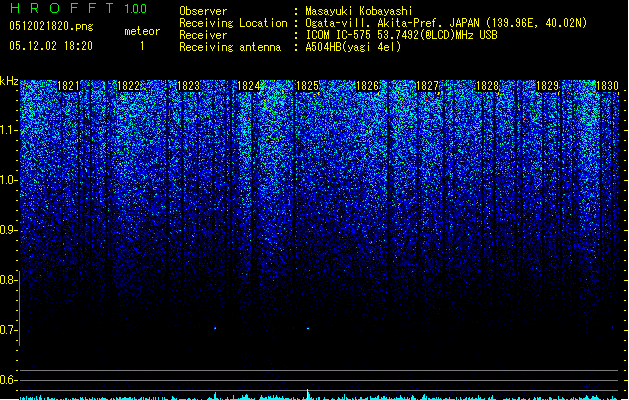The image size is (629, 400).
Task: Click the 0.8 kHz axis label
Action: click(x=8, y=280)
